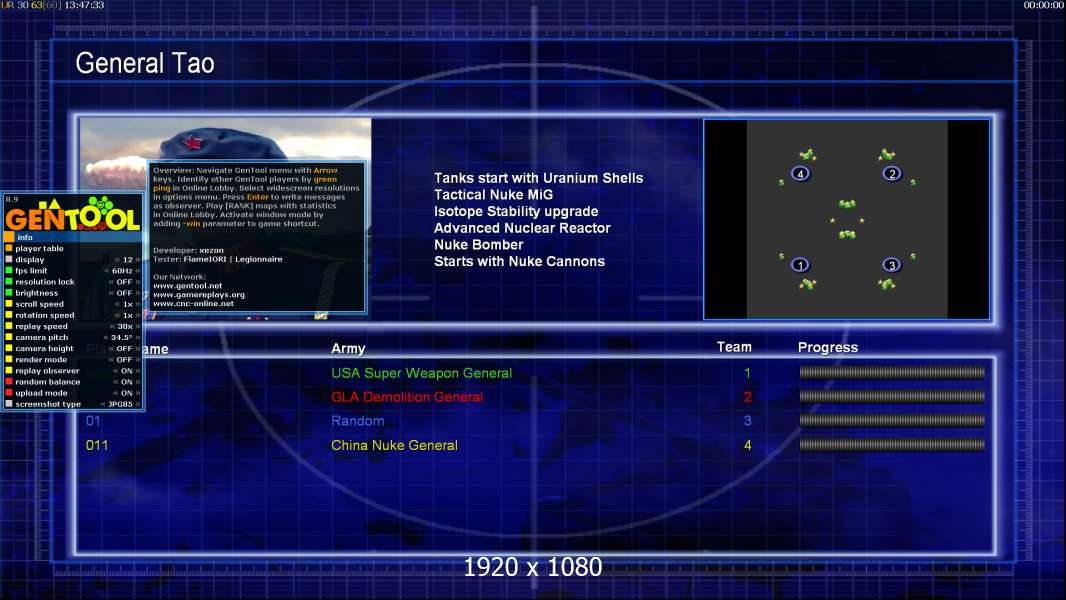The image size is (1066, 600).
Task: Click the orange square beside info
Action: [9, 237]
